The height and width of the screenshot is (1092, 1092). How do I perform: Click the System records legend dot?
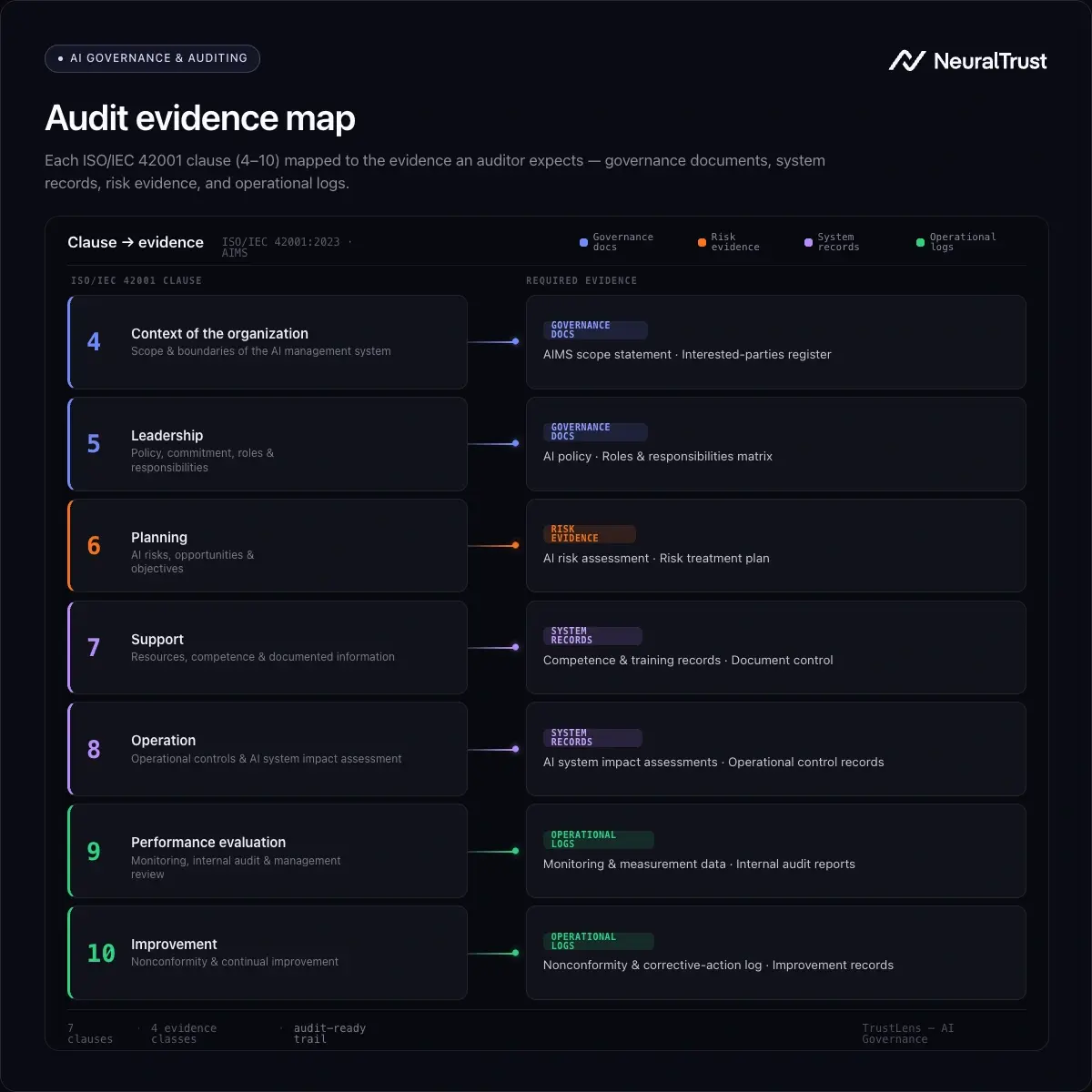click(808, 242)
